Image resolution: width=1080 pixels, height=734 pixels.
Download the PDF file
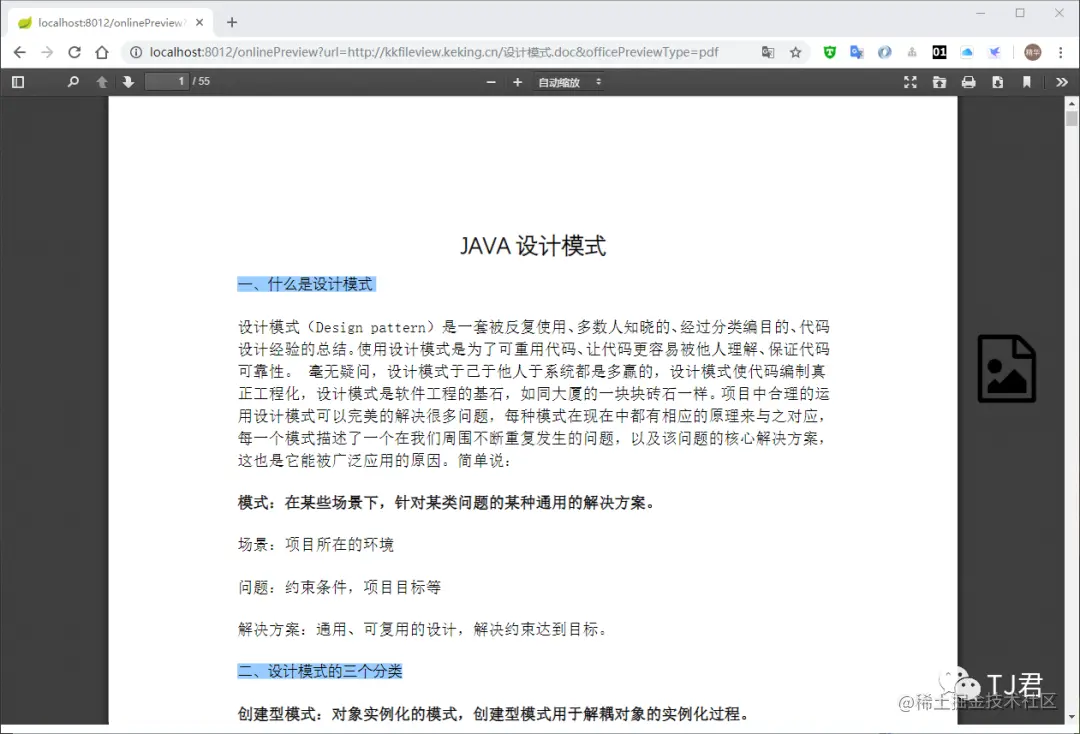[997, 81]
